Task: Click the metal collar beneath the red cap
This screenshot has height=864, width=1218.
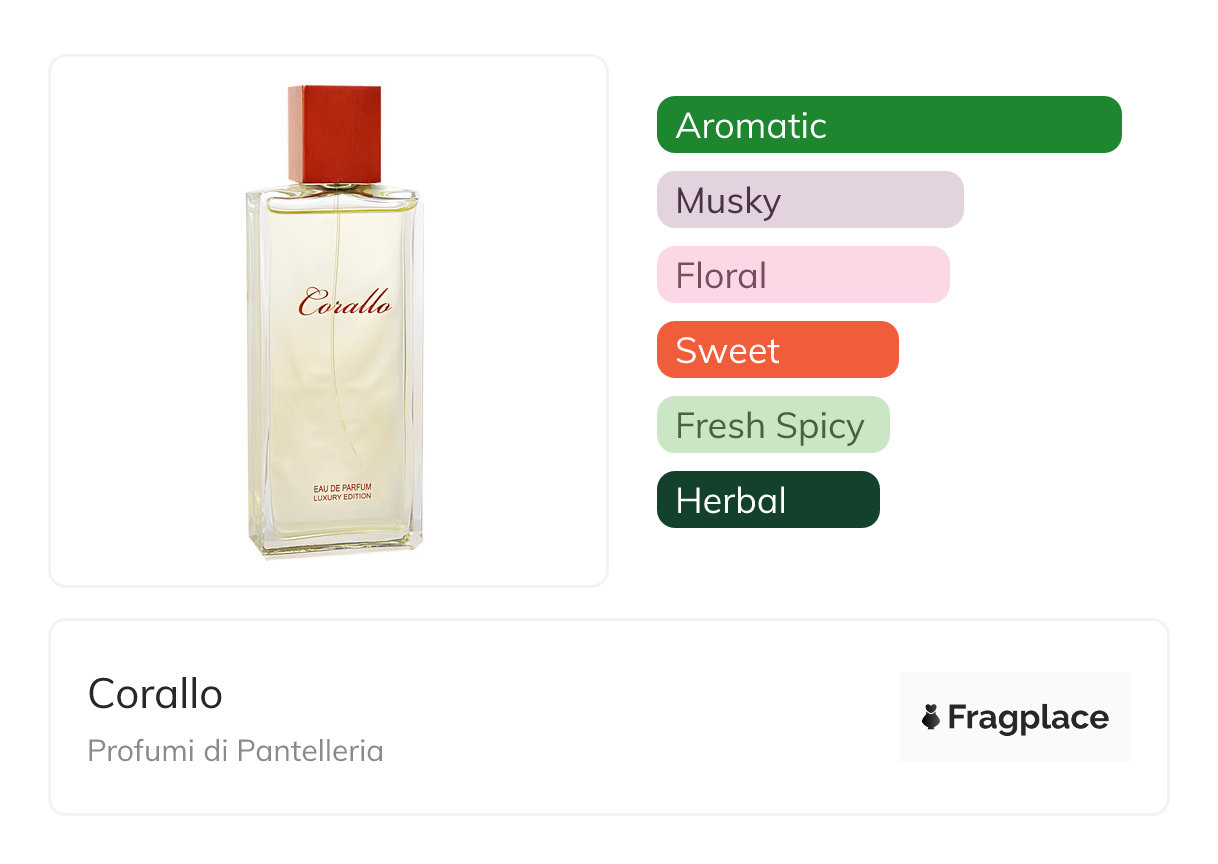Action: 335,188
